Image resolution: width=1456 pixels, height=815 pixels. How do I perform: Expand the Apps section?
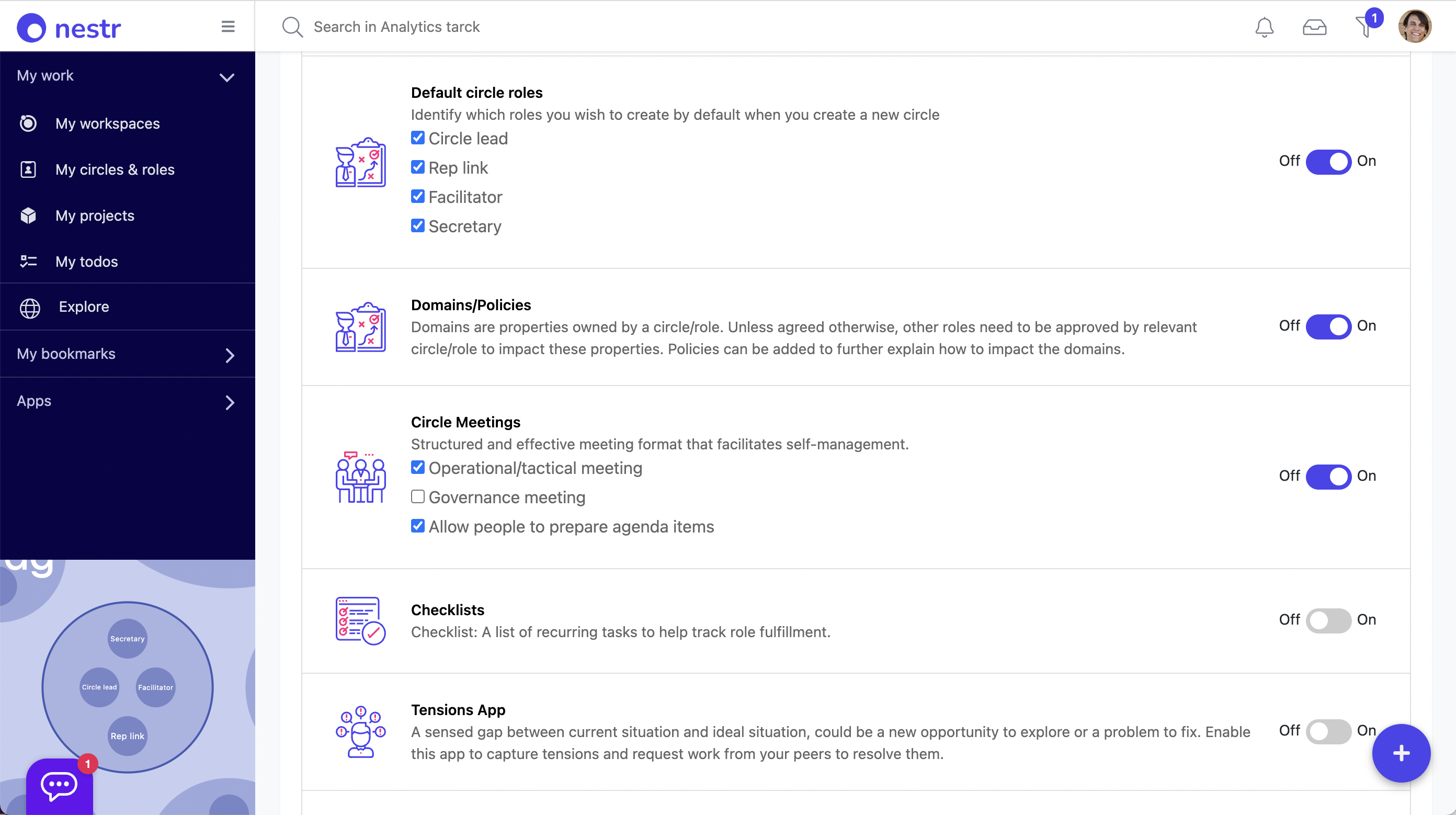pyautogui.click(x=229, y=402)
